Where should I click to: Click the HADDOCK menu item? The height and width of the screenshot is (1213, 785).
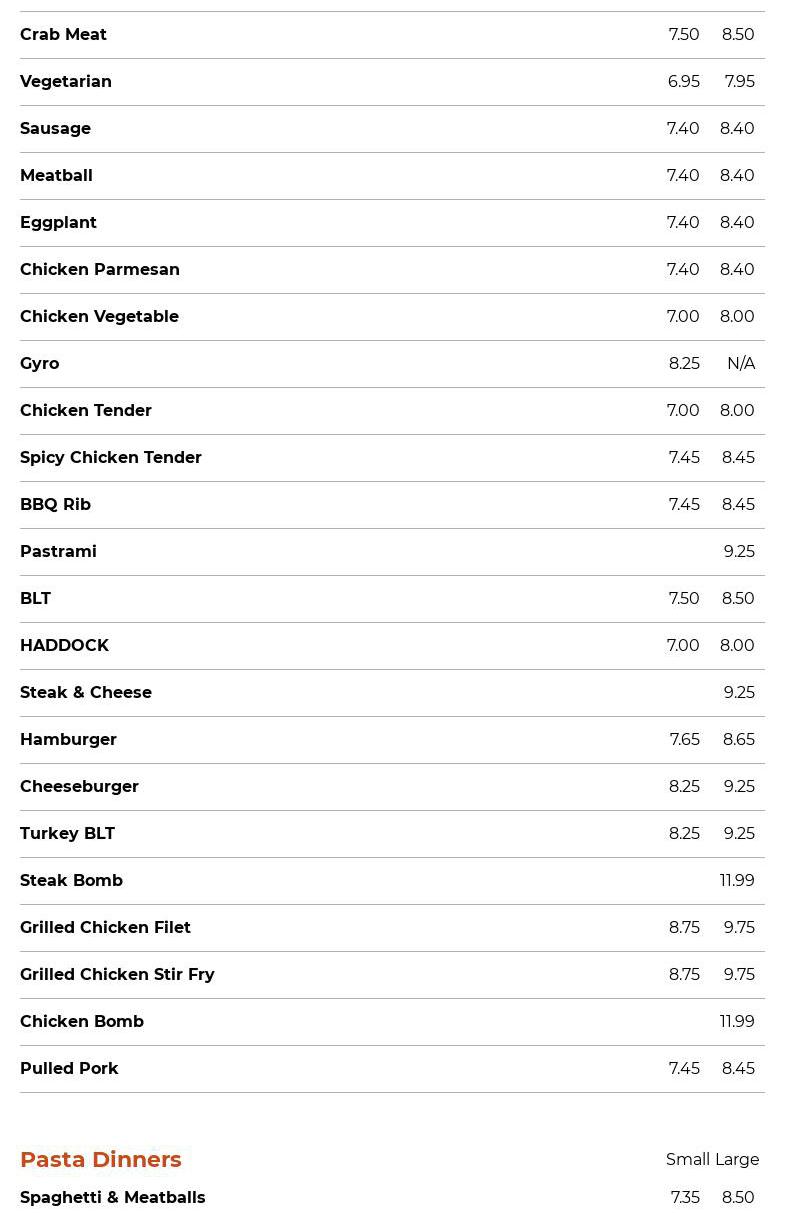pos(64,646)
